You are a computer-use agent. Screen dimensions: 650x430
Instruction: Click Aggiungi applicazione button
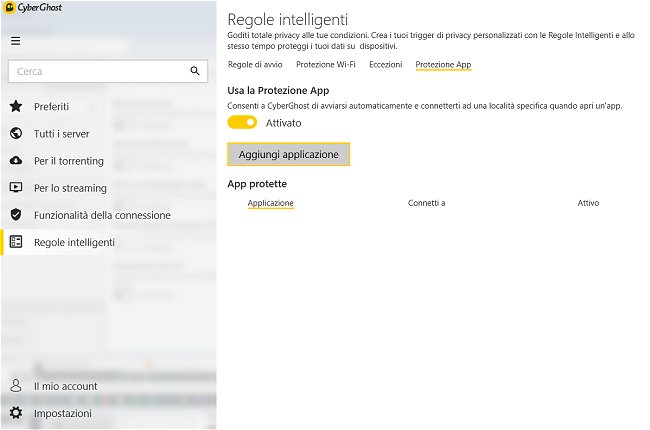click(x=289, y=154)
